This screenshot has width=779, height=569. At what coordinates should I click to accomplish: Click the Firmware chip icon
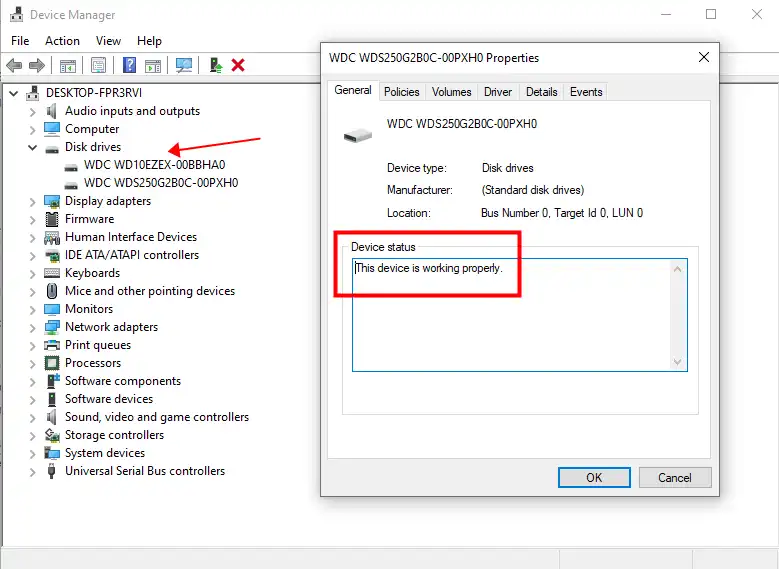[52, 219]
